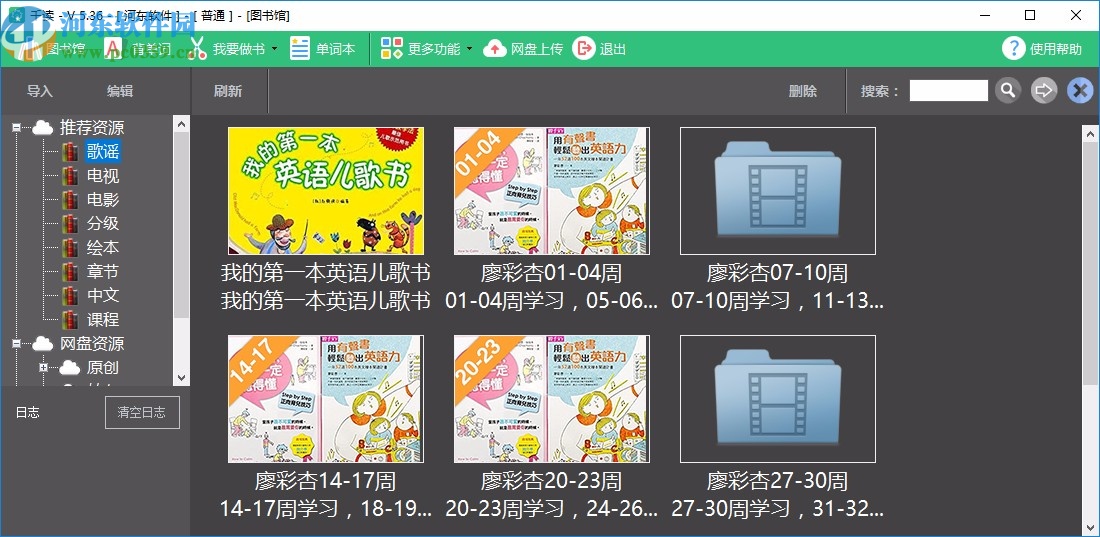Open the 我要做书 dropdown arrow
The image size is (1100, 537).
[x=274, y=49]
